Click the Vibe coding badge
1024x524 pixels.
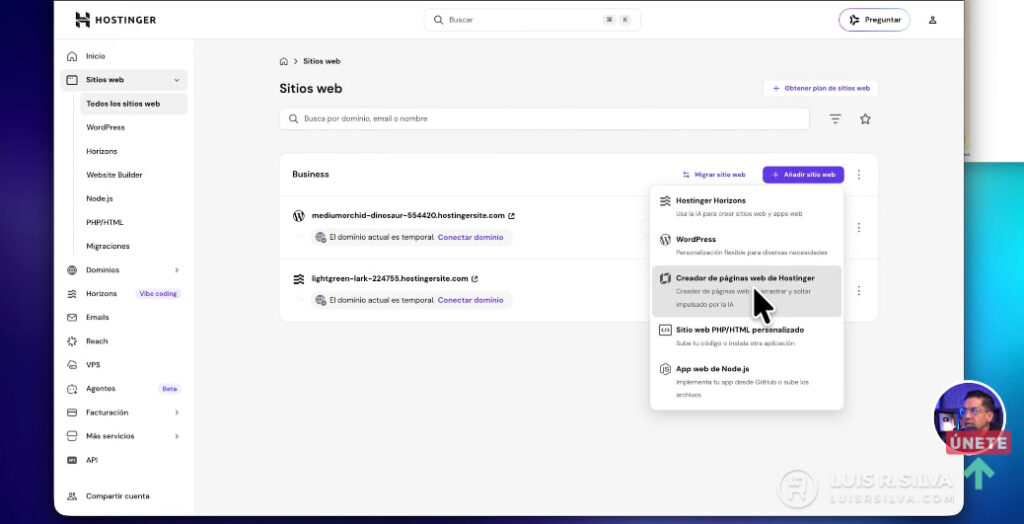tap(157, 293)
